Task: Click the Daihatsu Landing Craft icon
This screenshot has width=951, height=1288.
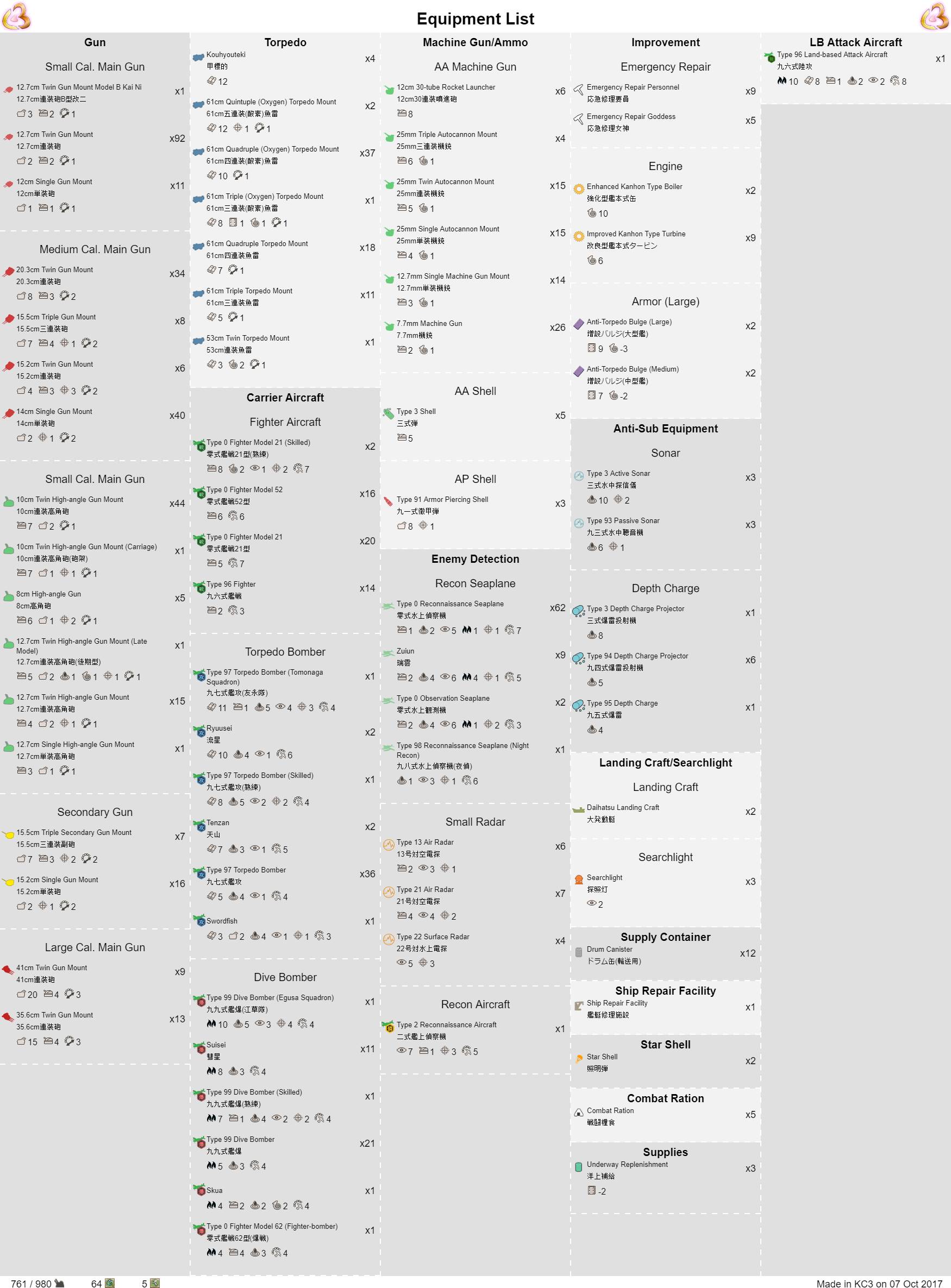Action: click(x=579, y=809)
